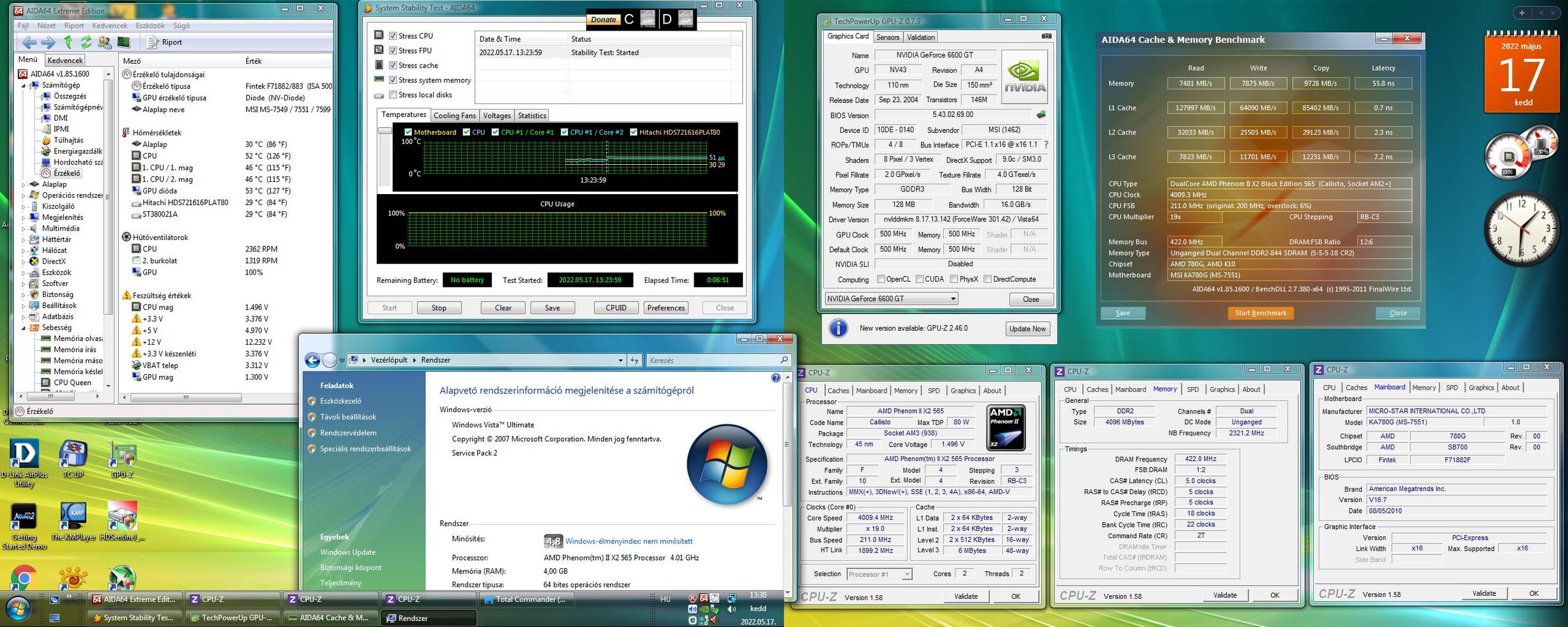Image resolution: width=1568 pixels, height=627 pixels.
Task: Click help icon in Rendszer window
Action: coord(775,378)
